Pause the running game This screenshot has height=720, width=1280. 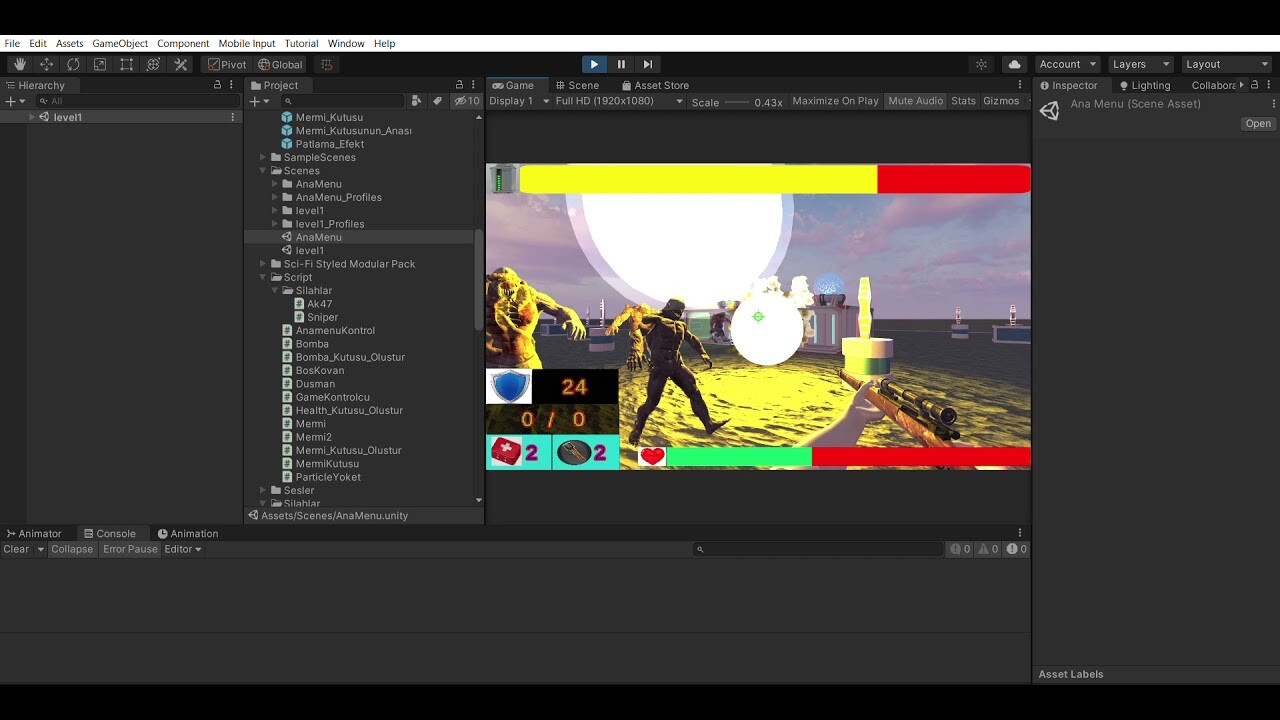tap(621, 64)
